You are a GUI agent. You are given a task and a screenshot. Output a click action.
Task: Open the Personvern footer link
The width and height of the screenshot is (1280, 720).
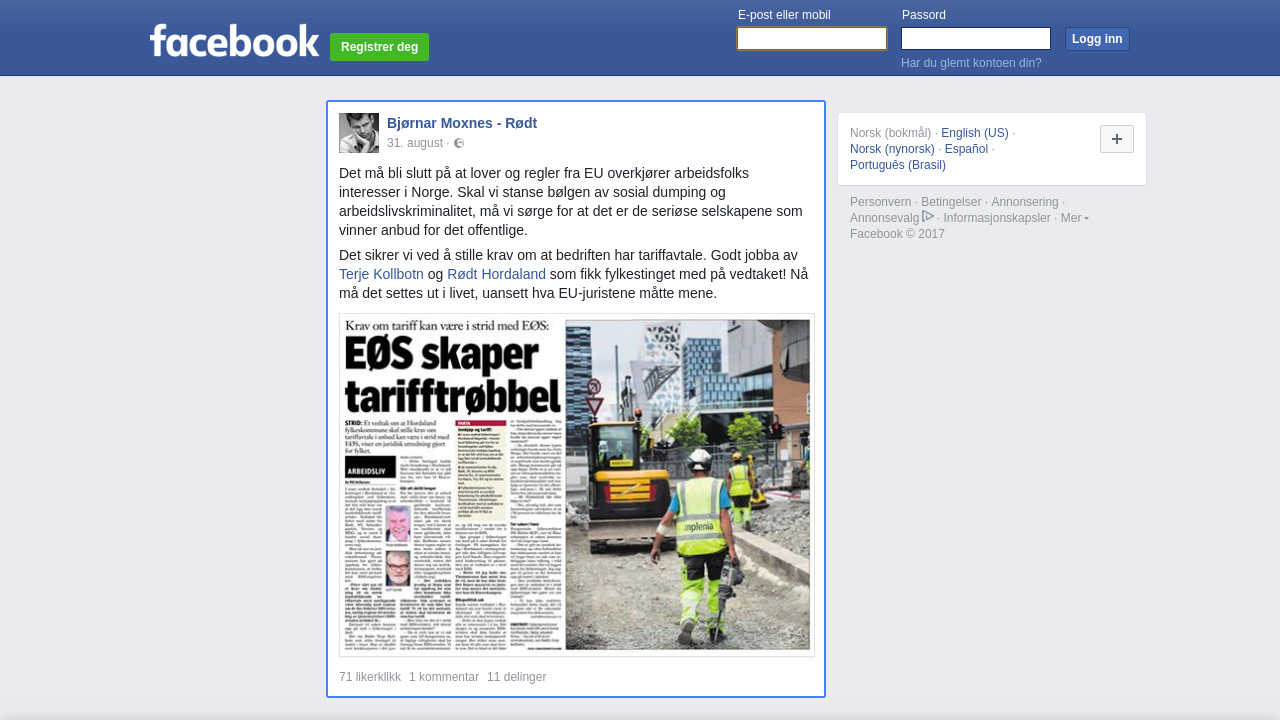point(880,202)
